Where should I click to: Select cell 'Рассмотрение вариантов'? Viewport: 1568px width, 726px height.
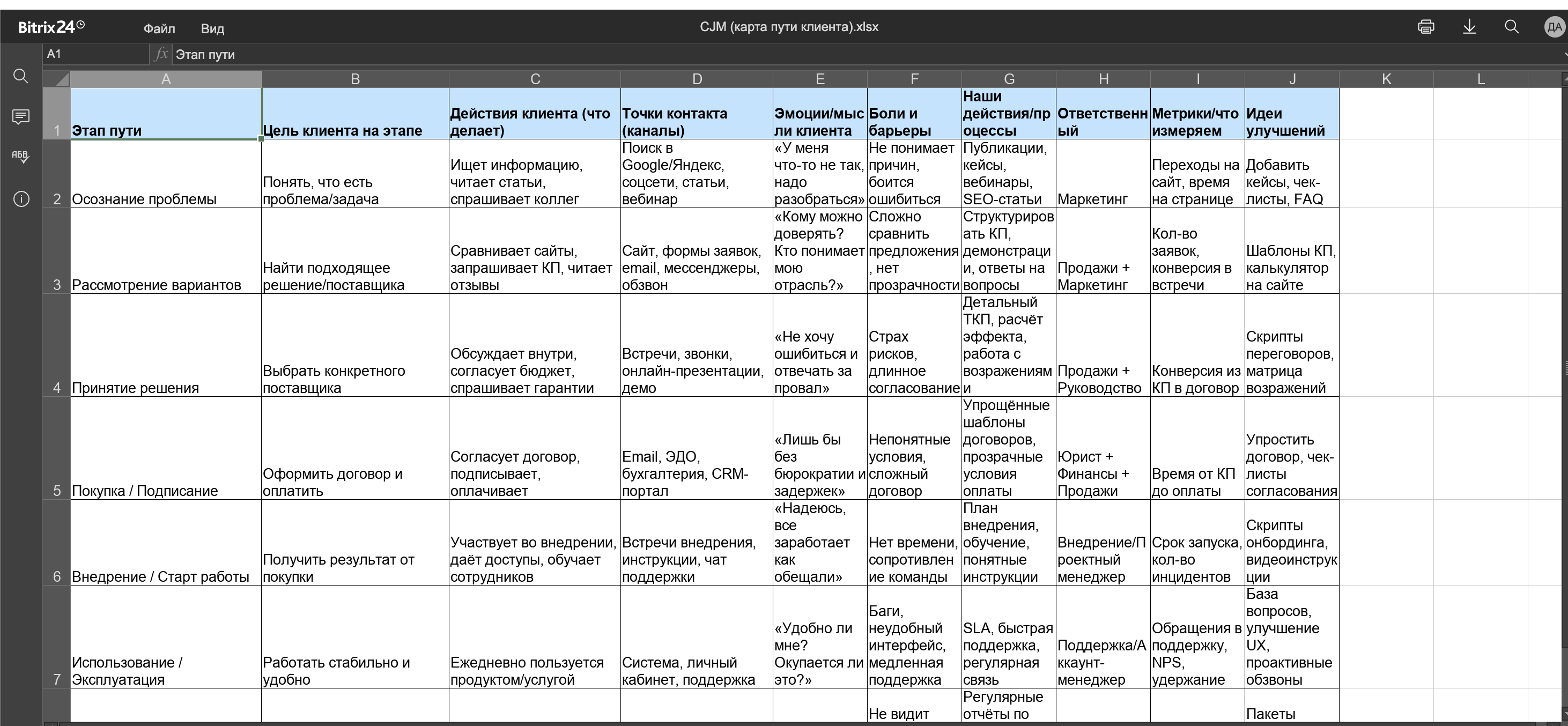[x=166, y=251]
